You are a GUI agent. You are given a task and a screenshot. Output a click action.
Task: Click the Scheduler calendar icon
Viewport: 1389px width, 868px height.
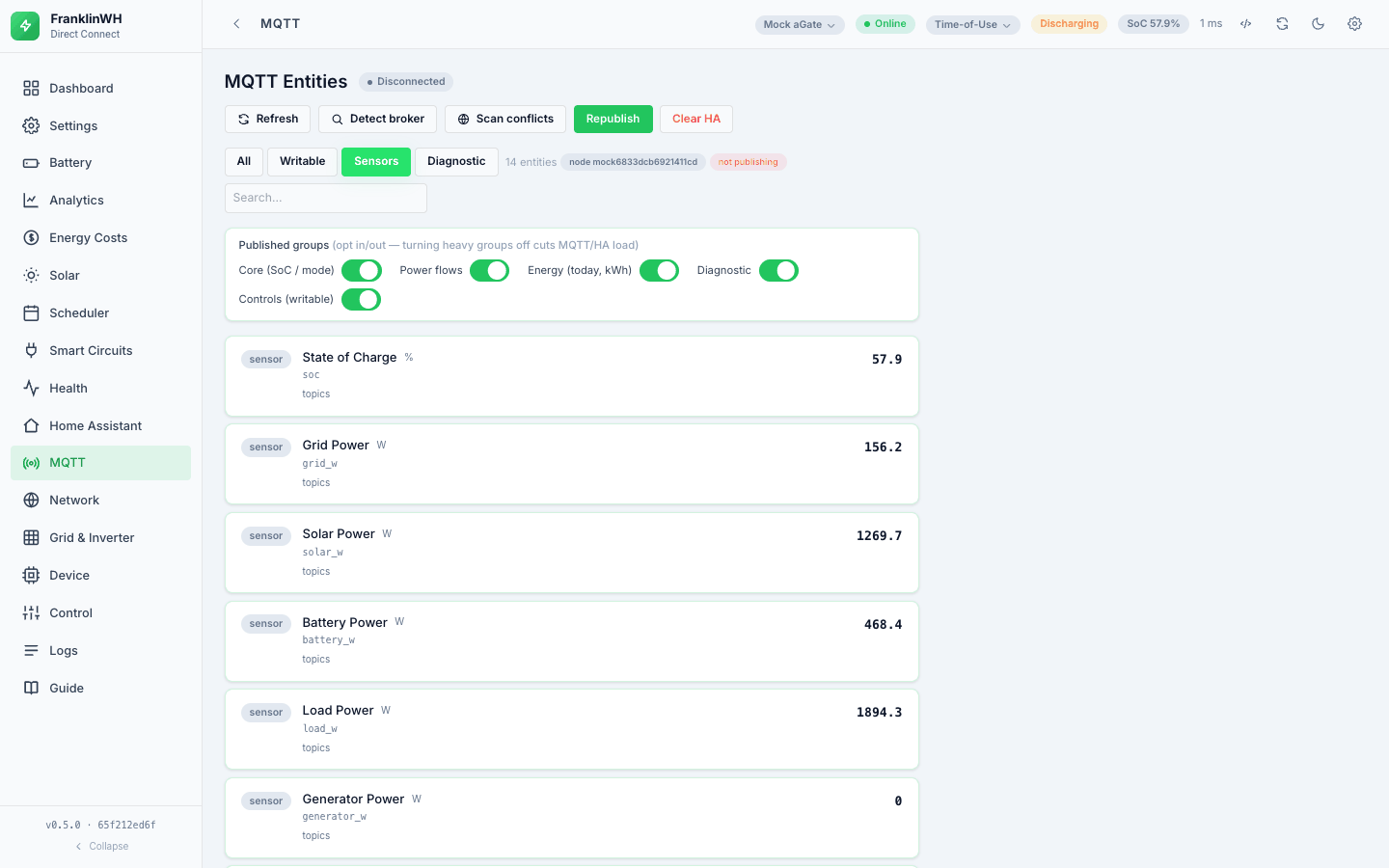31,313
